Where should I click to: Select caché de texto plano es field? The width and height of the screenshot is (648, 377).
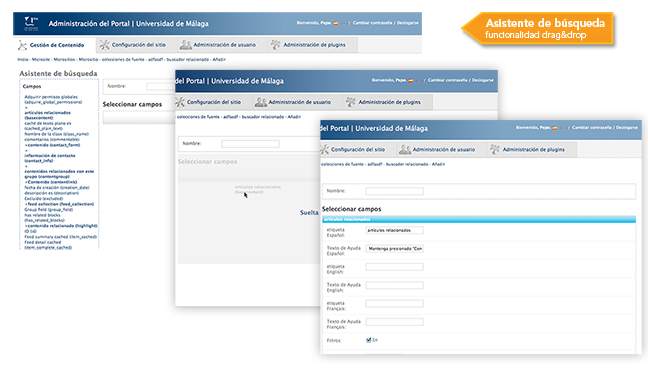(x=48, y=126)
